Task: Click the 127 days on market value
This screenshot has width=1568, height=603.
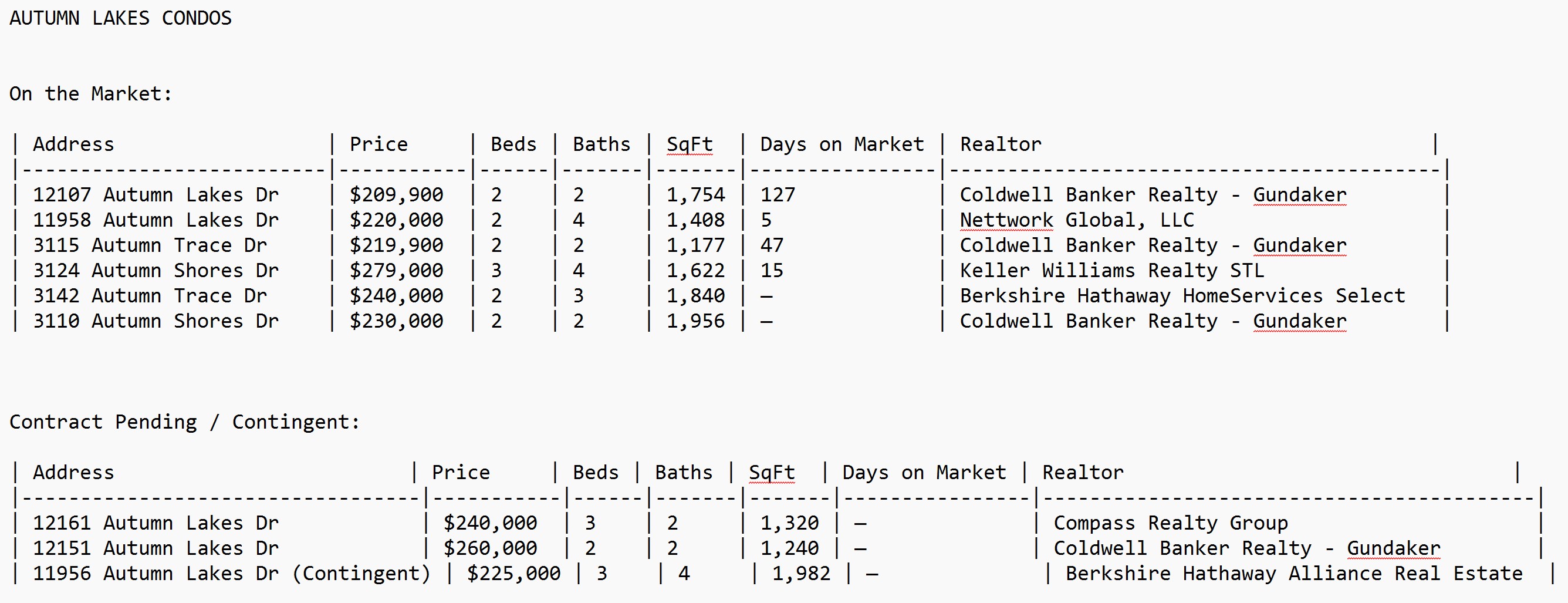Action: coord(778,195)
